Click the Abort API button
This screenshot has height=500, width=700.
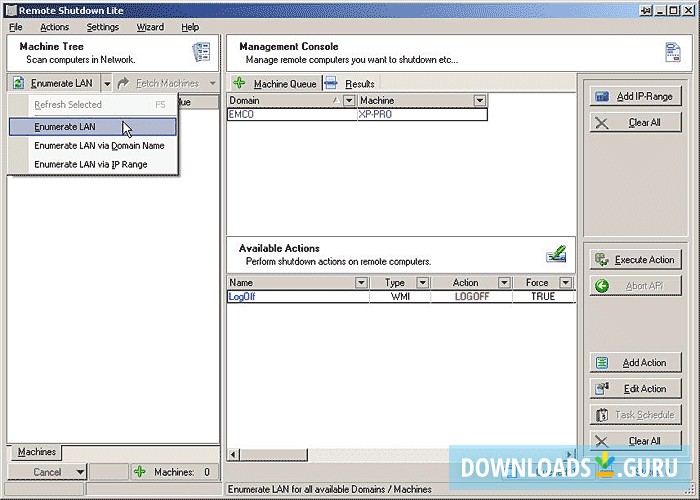click(x=636, y=286)
